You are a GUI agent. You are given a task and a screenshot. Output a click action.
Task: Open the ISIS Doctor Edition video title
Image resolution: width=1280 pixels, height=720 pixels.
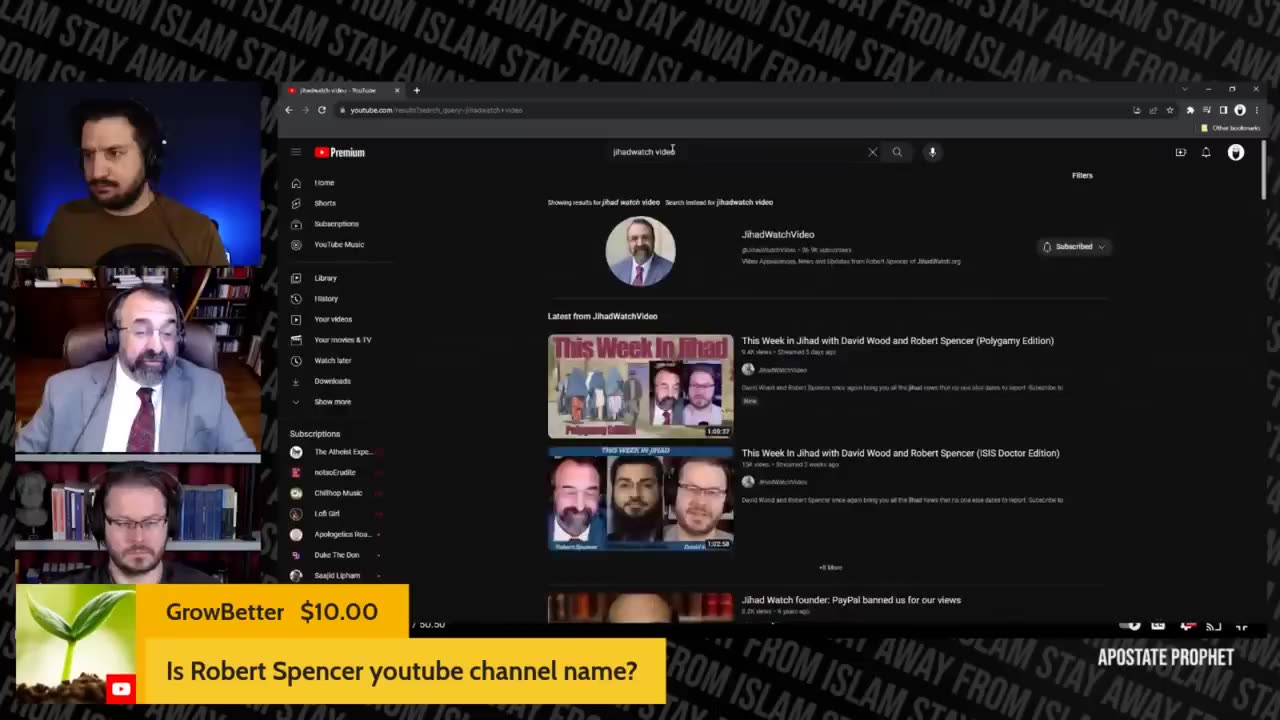point(900,453)
